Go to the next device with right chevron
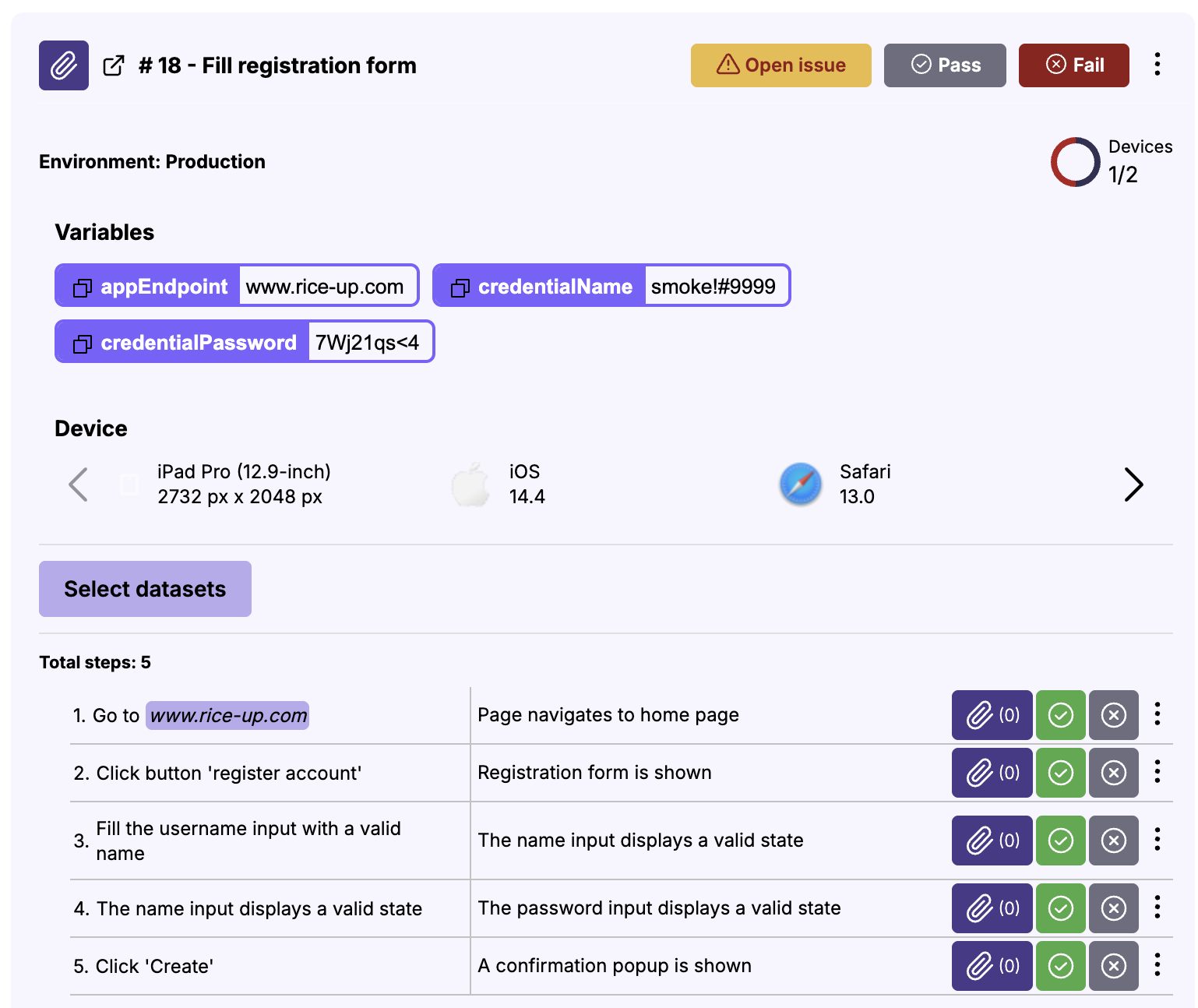The image size is (1198, 1008). (x=1133, y=485)
